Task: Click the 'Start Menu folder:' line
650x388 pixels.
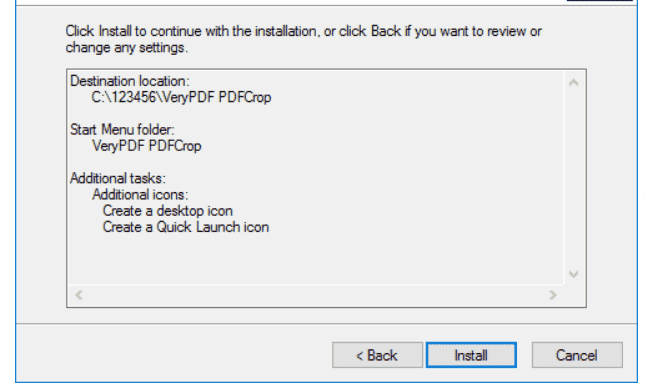Action: coord(122,130)
